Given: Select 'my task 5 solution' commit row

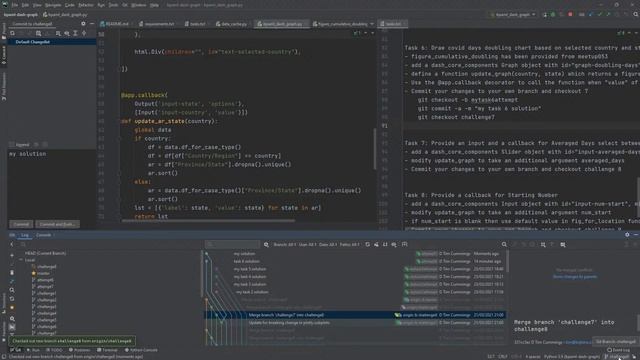Looking at the screenshot, I should [354, 269].
